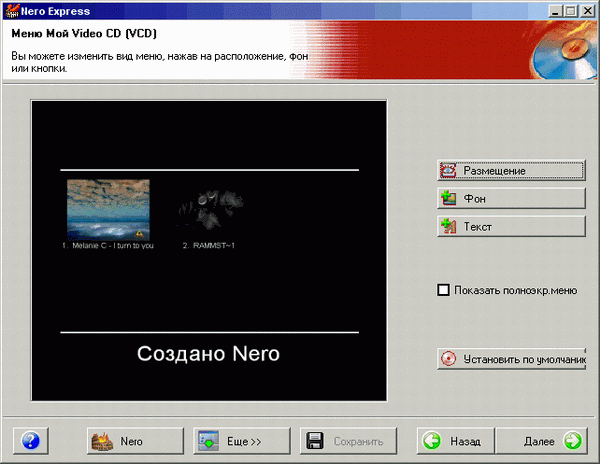Enable Показать полноэкр.меню checkbox

click(443, 290)
